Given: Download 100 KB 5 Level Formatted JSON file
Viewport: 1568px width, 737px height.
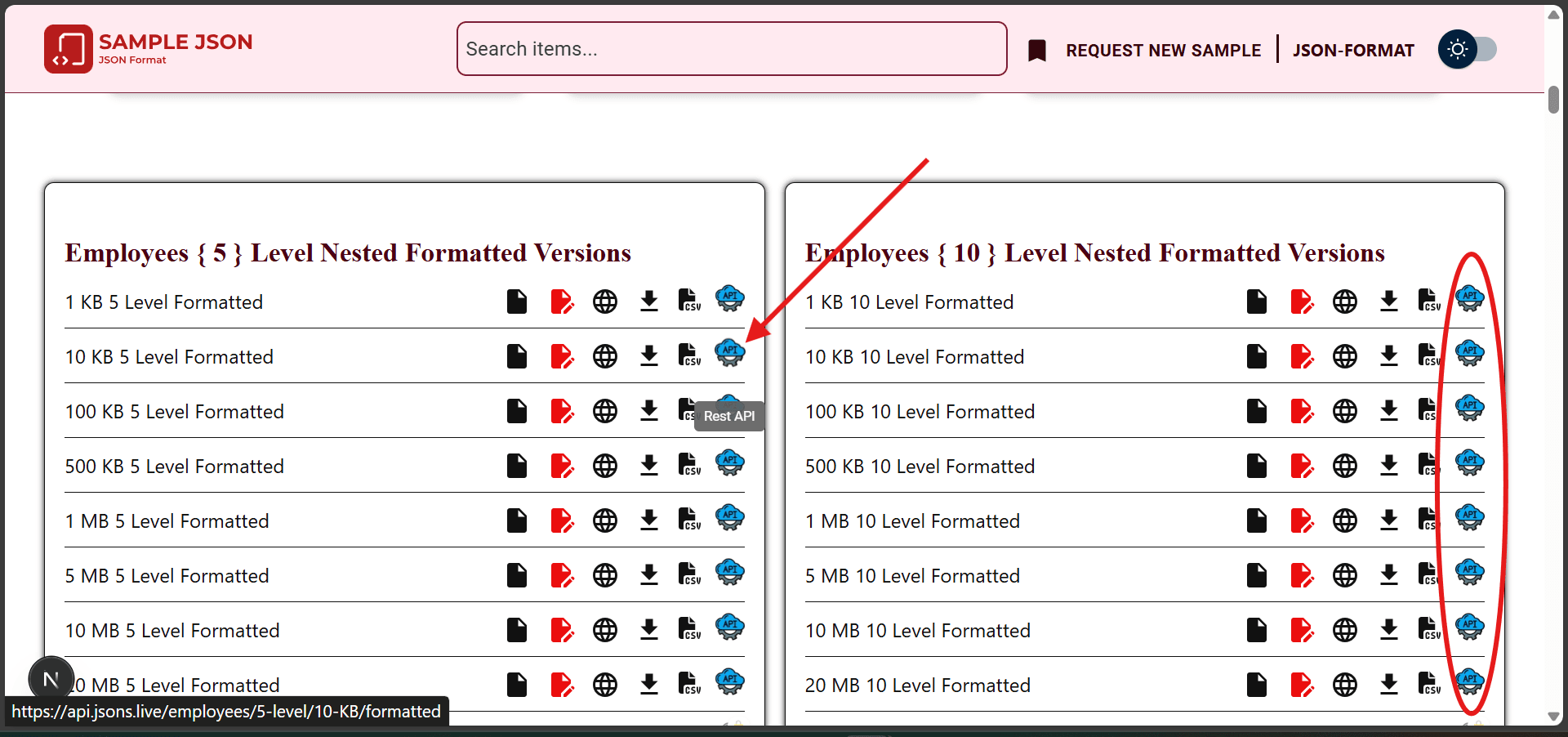Looking at the screenshot, I should click(649, 410).
